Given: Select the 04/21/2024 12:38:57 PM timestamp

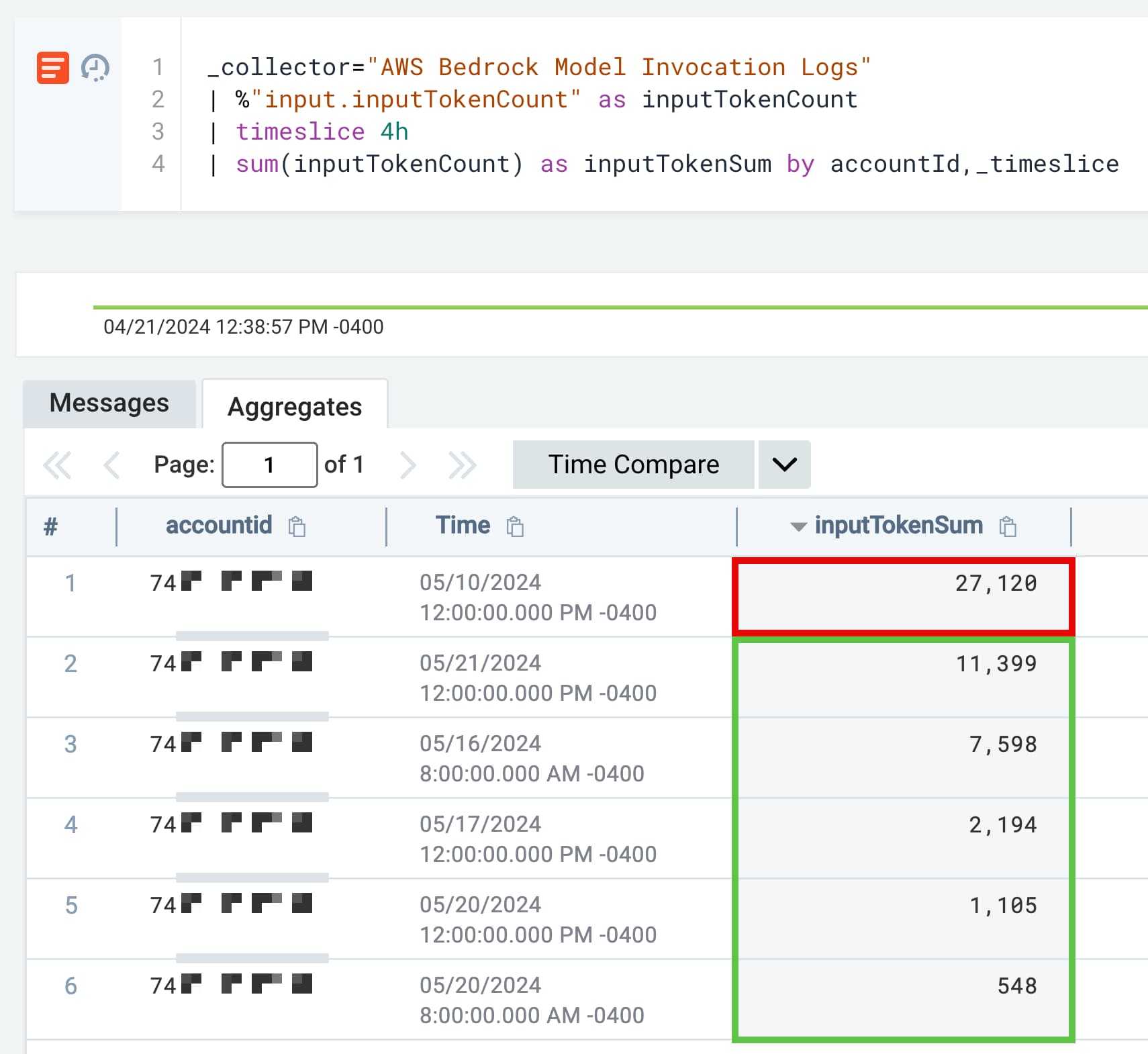Looking at the screenshot, I should click(243, 327).
